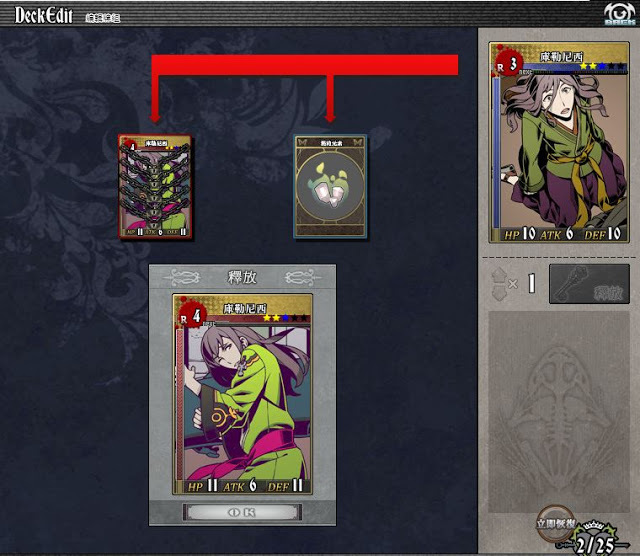Open the level 3 庫勒尼西 card preview
This screenshot has width=640, height=556.
(559, 142)
